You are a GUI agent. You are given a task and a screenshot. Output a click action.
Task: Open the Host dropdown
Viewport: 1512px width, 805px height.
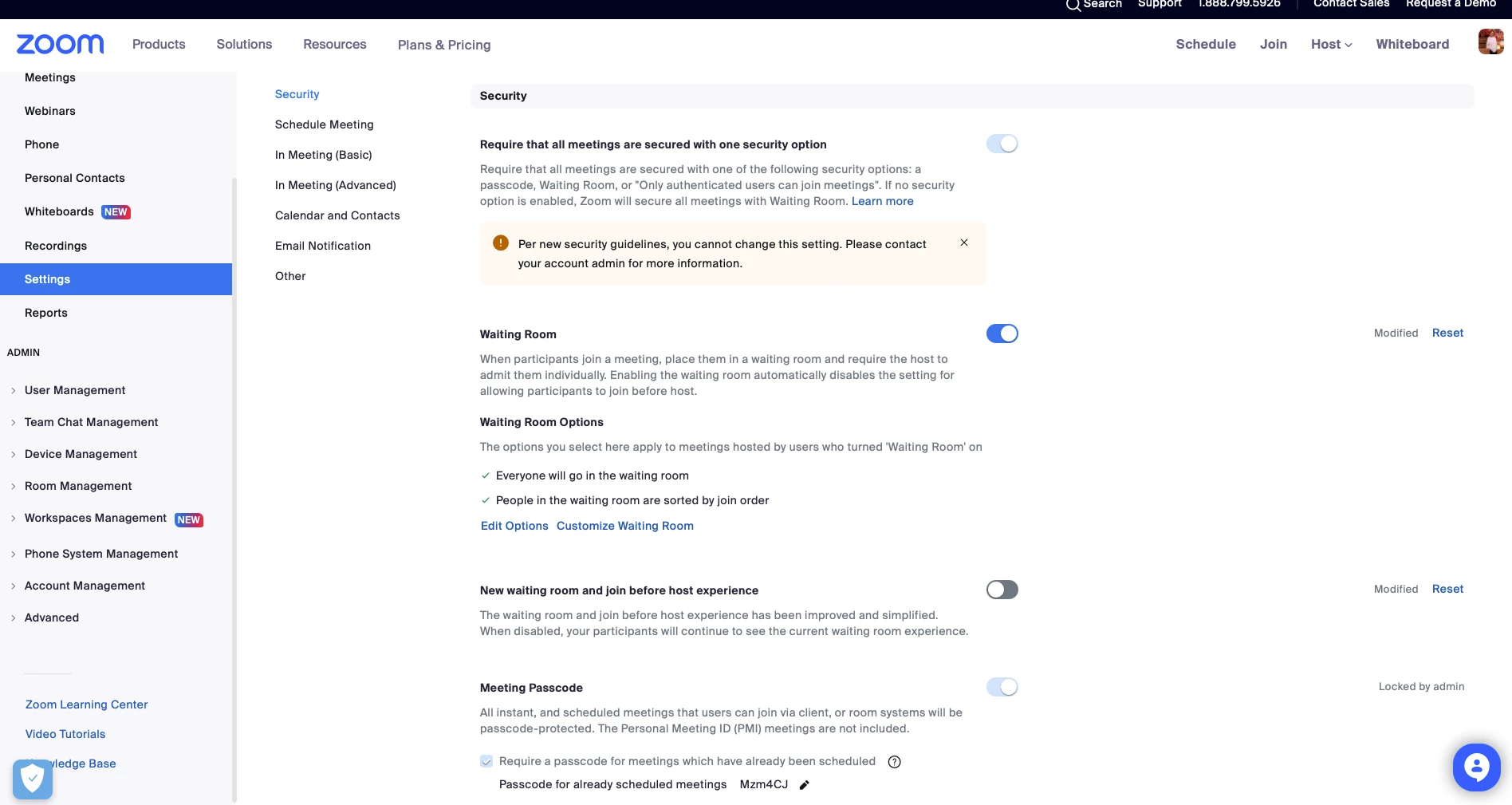click(1331, 44)
